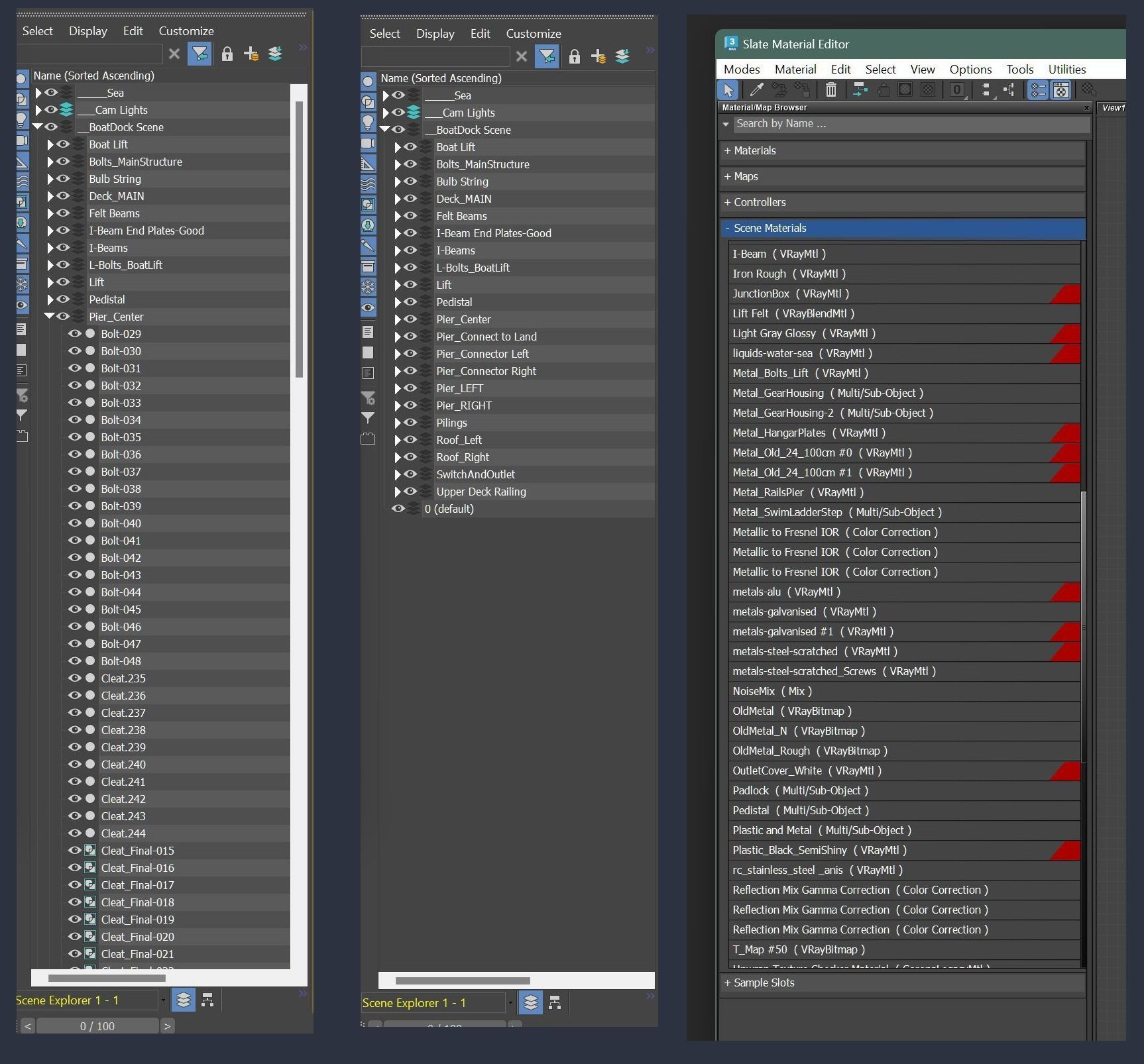
Task: Expand Maps group in Material/Map Browser
Action: (902, 177)
